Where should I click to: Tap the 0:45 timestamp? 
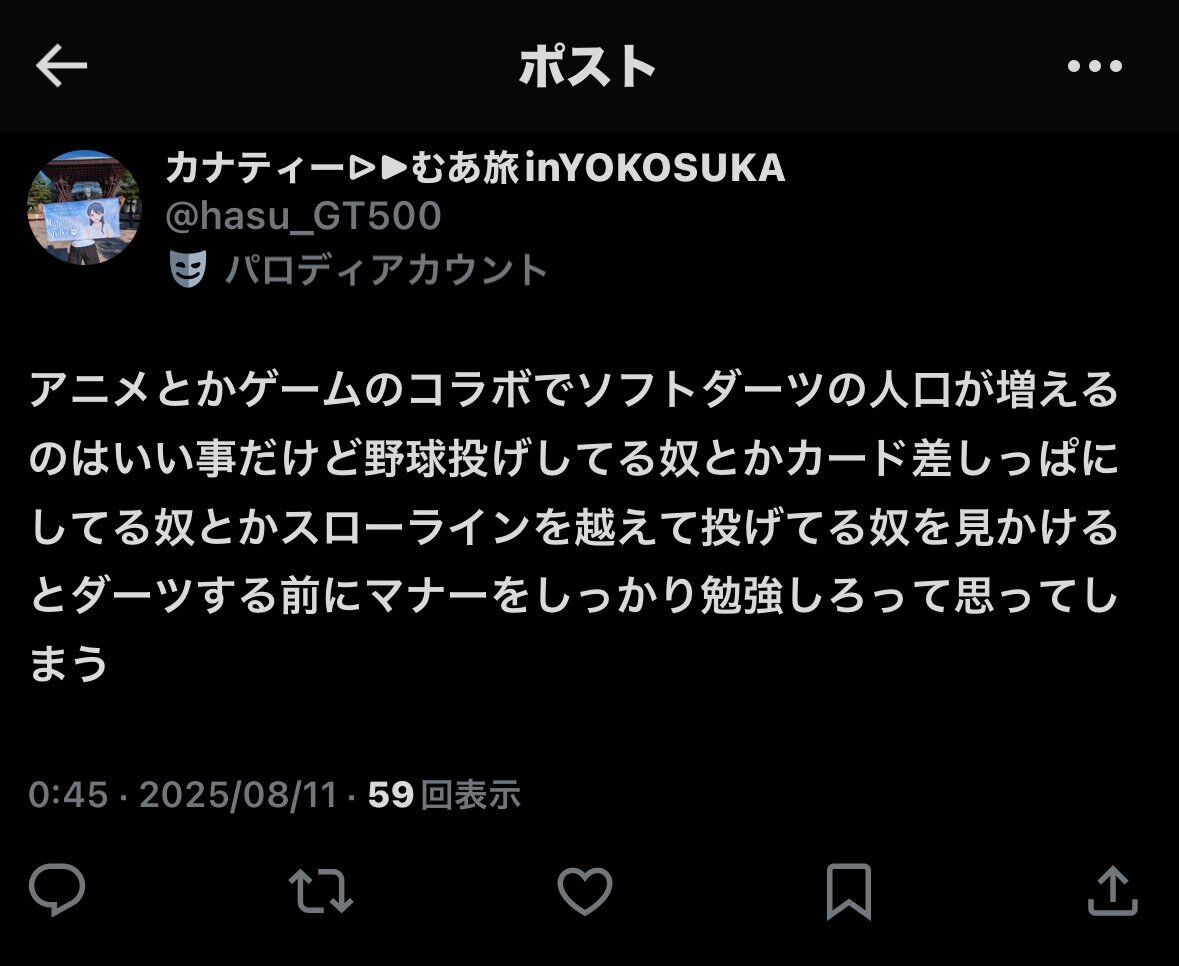[68, 794]
